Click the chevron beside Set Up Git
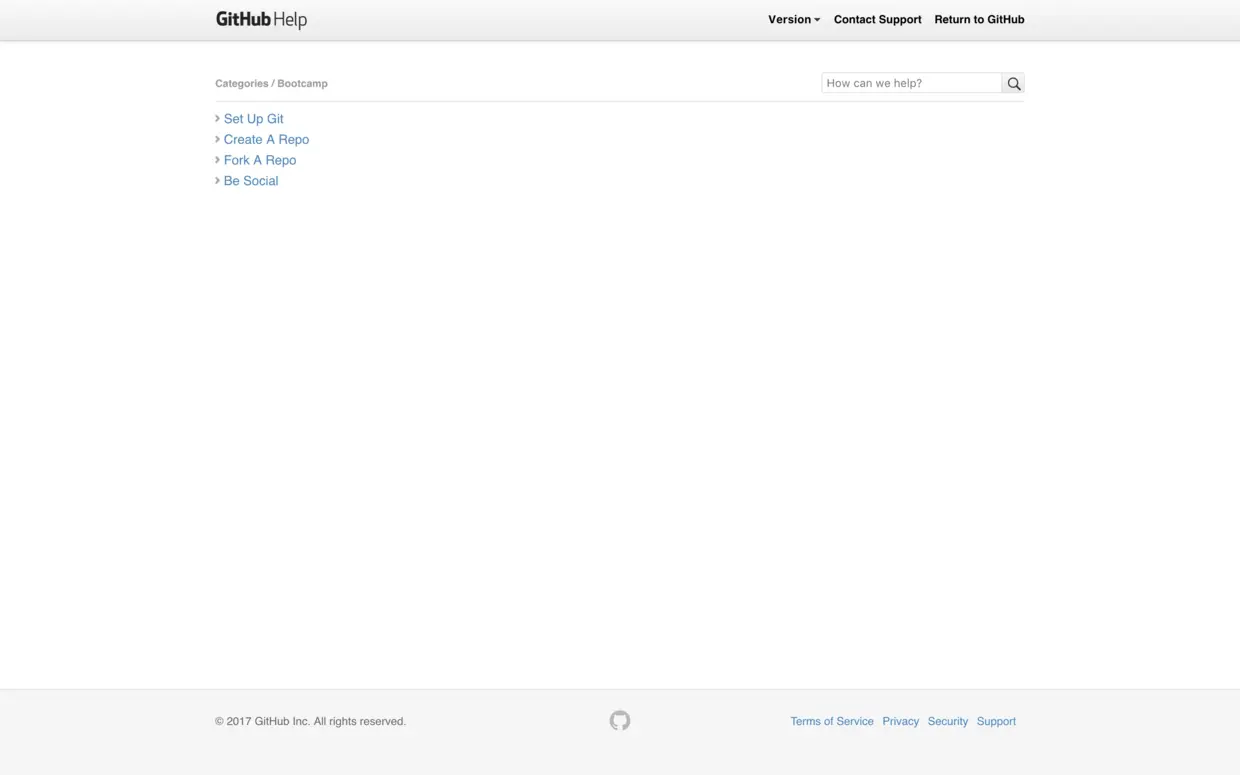This screenshot has width=1240, height=775. (218, 118)
